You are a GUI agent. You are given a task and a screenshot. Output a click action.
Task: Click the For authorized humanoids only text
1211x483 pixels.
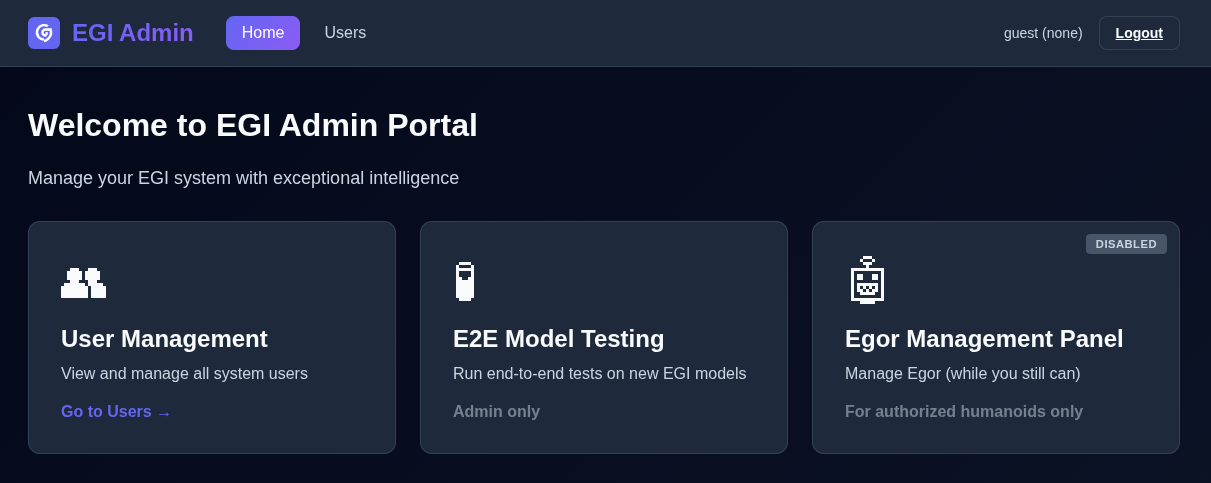pyautogui.click(x=964, y=412)
